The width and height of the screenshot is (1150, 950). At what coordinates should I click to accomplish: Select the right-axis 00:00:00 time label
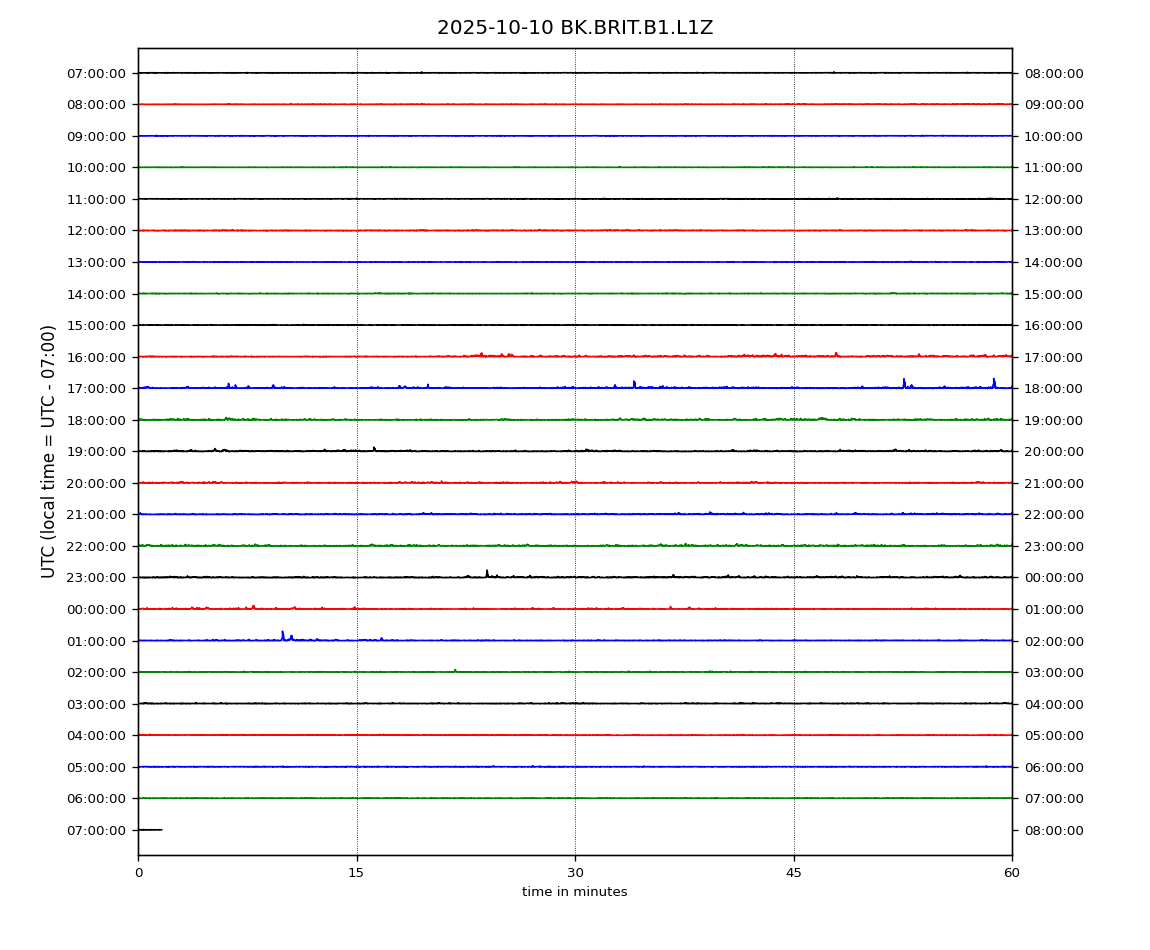click(x=1053, y=578)
